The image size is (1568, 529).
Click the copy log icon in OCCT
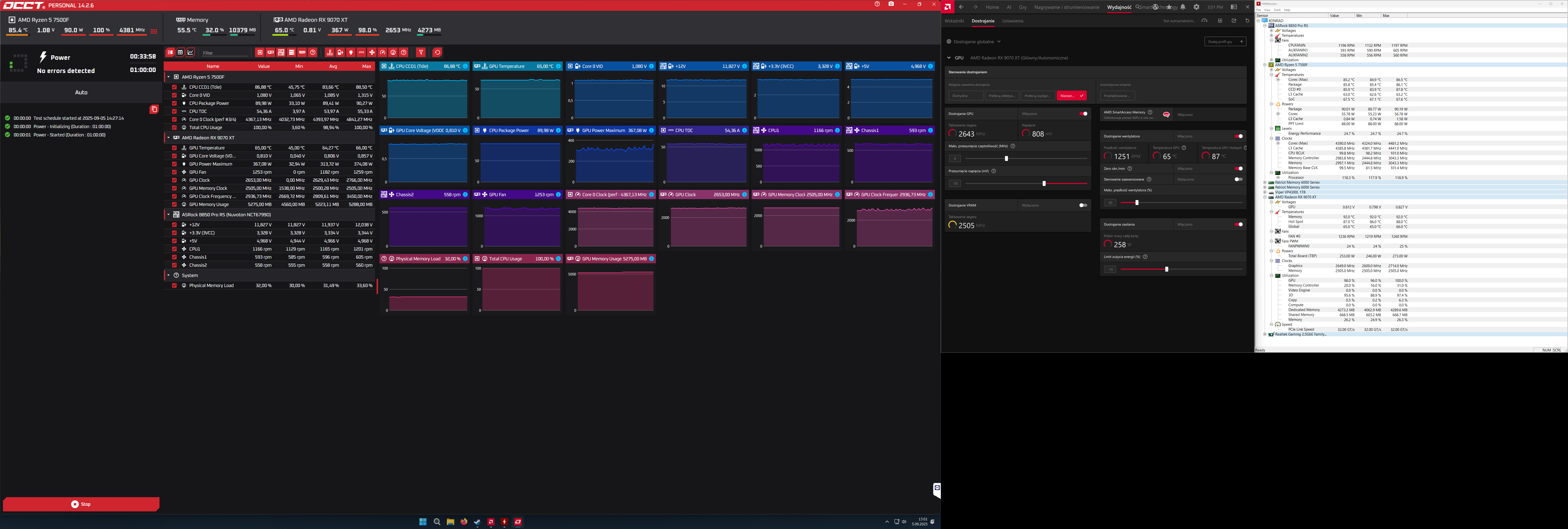tap(154, 109)
